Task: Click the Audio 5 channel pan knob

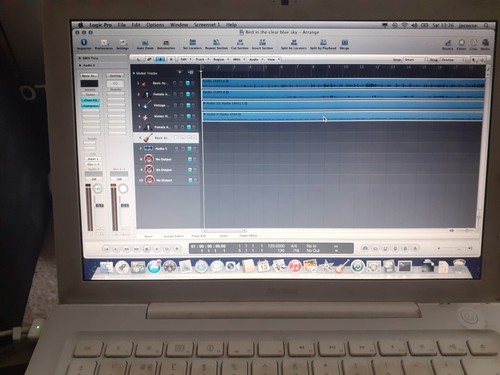Action: point(98,189)
